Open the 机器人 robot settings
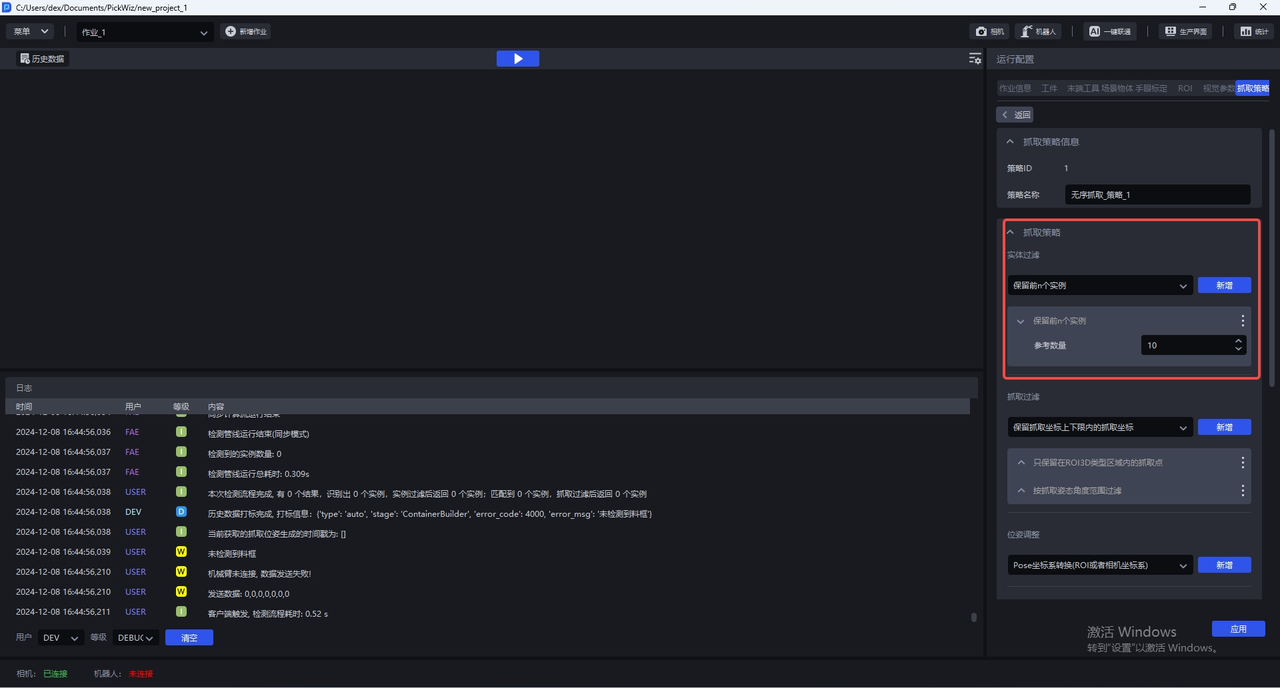 pos(1039,32)
